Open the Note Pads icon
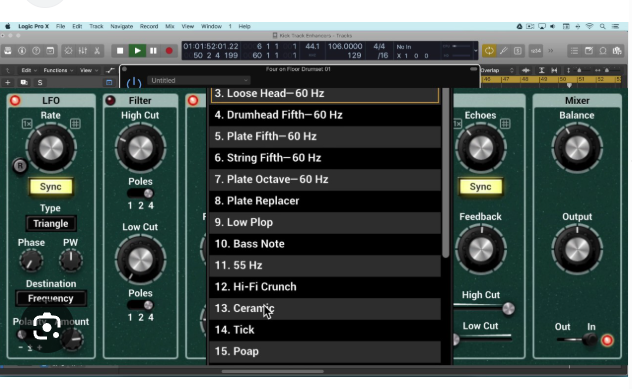 click(x=589, y=51)
